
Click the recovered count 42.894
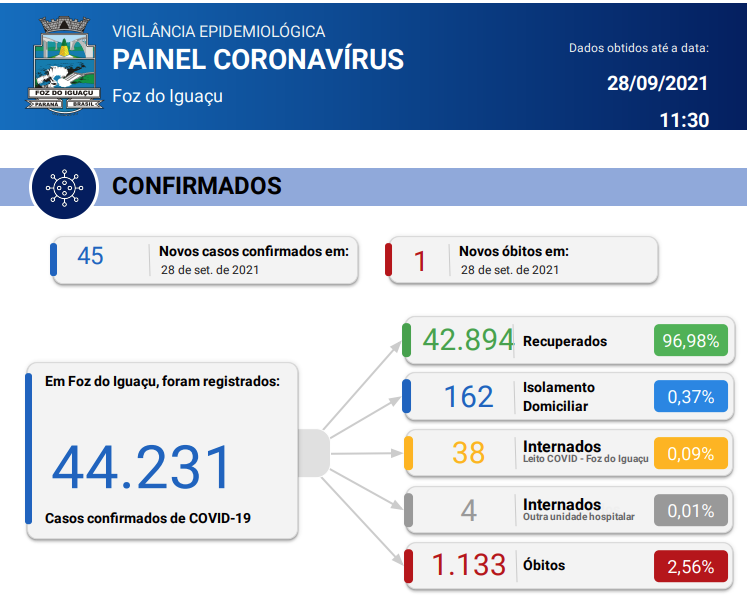pos(468,340)
